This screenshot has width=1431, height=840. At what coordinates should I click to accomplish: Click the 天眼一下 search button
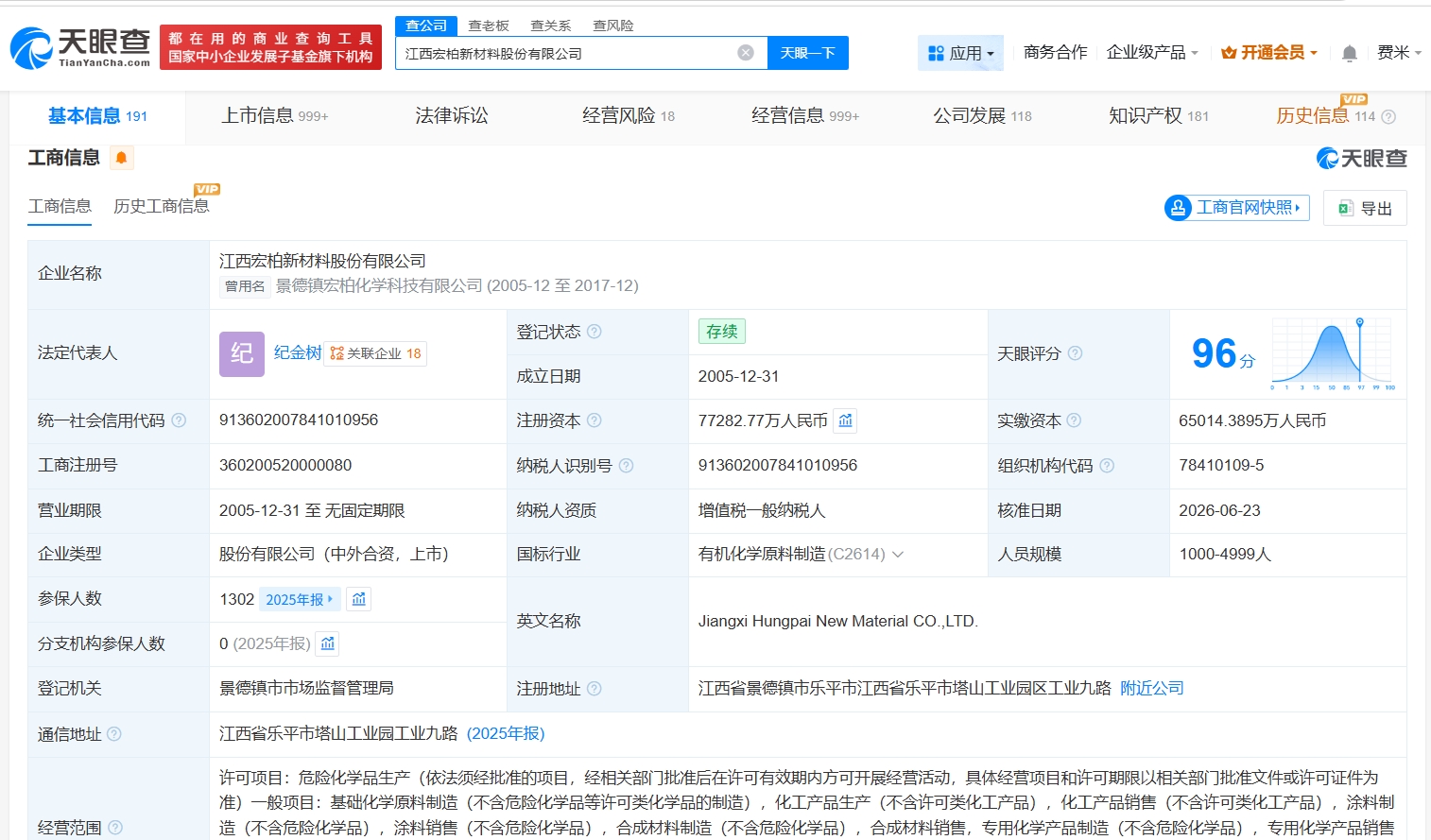pos(808,53)
